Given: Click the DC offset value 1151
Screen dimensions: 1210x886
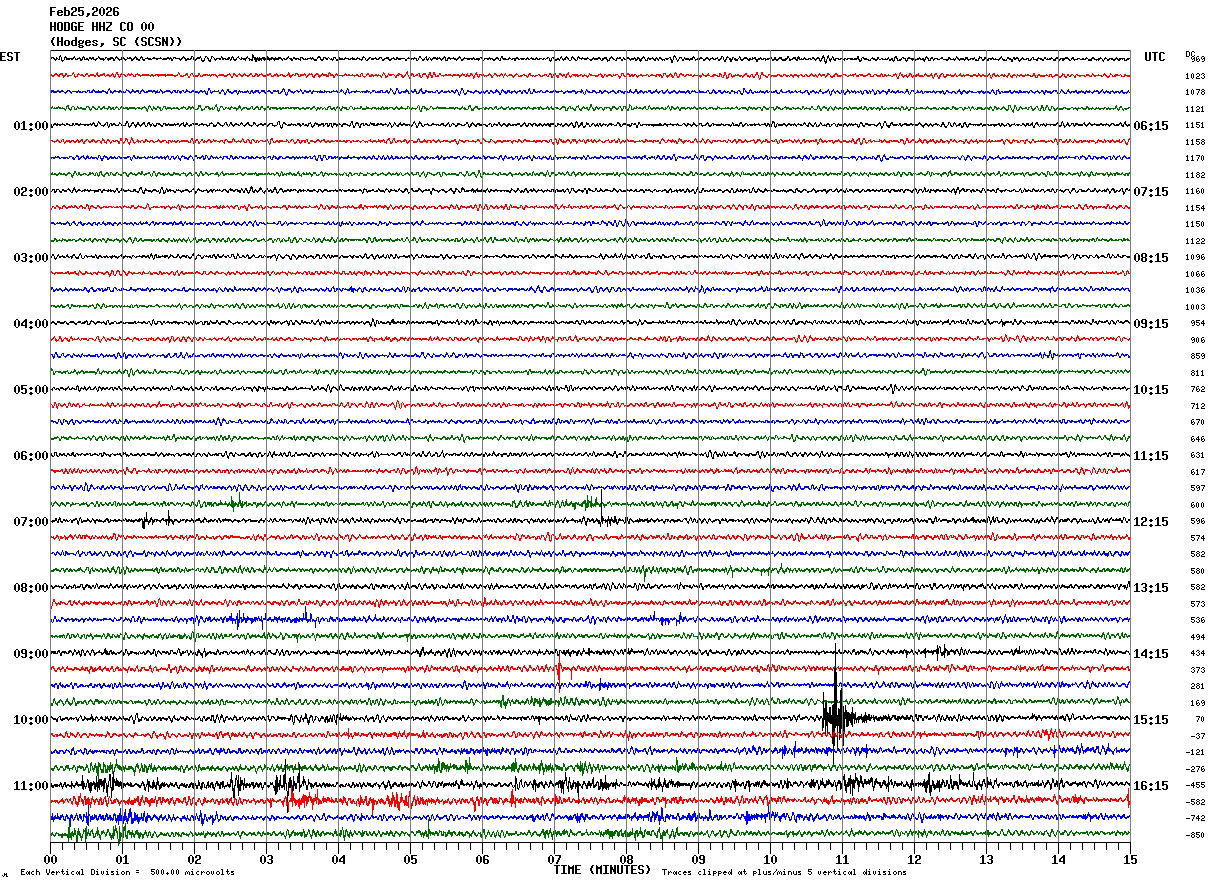Looking at the screenshot, I should [x=1195, y=126].
